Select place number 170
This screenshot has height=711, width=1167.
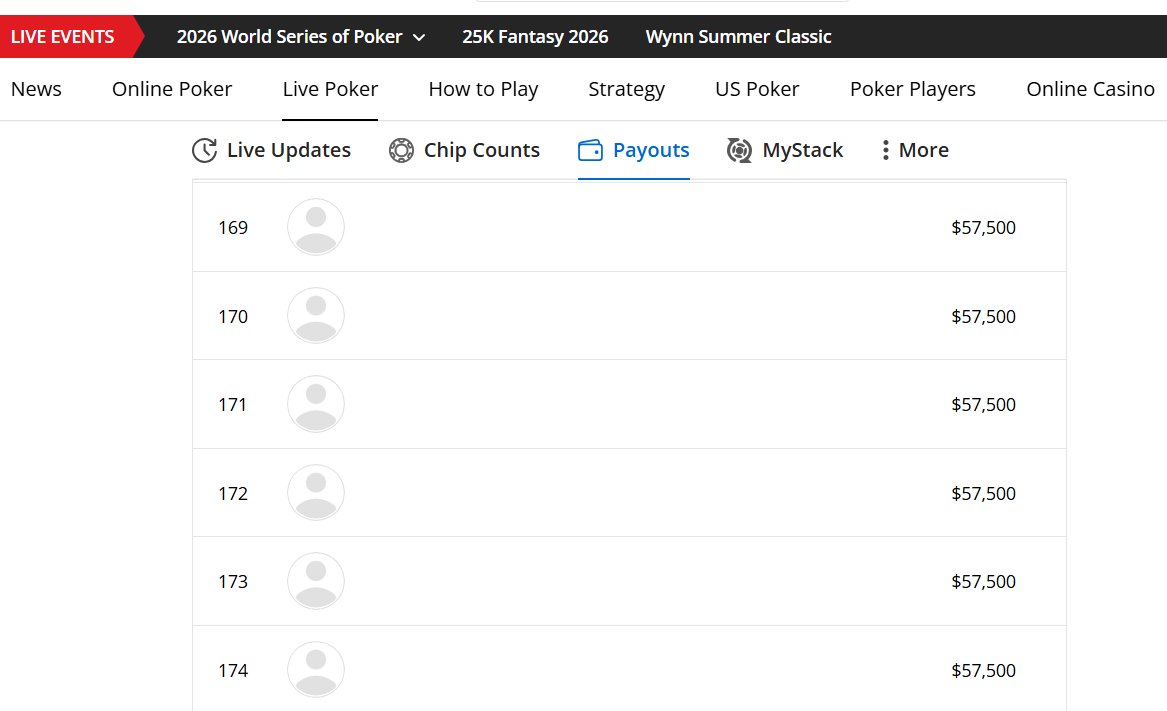[x=233, y=316]
